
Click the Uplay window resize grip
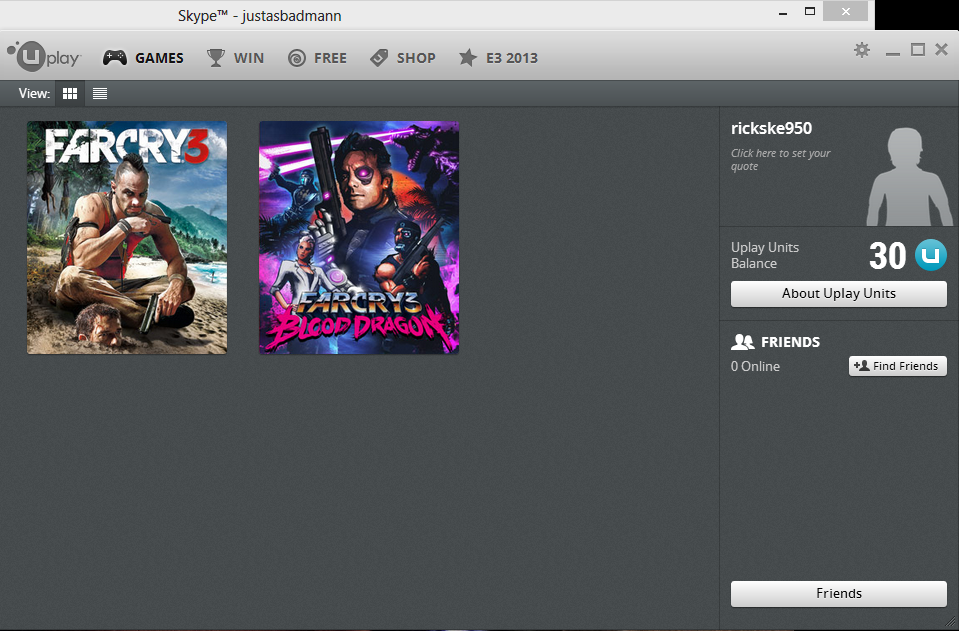[952, 622]
